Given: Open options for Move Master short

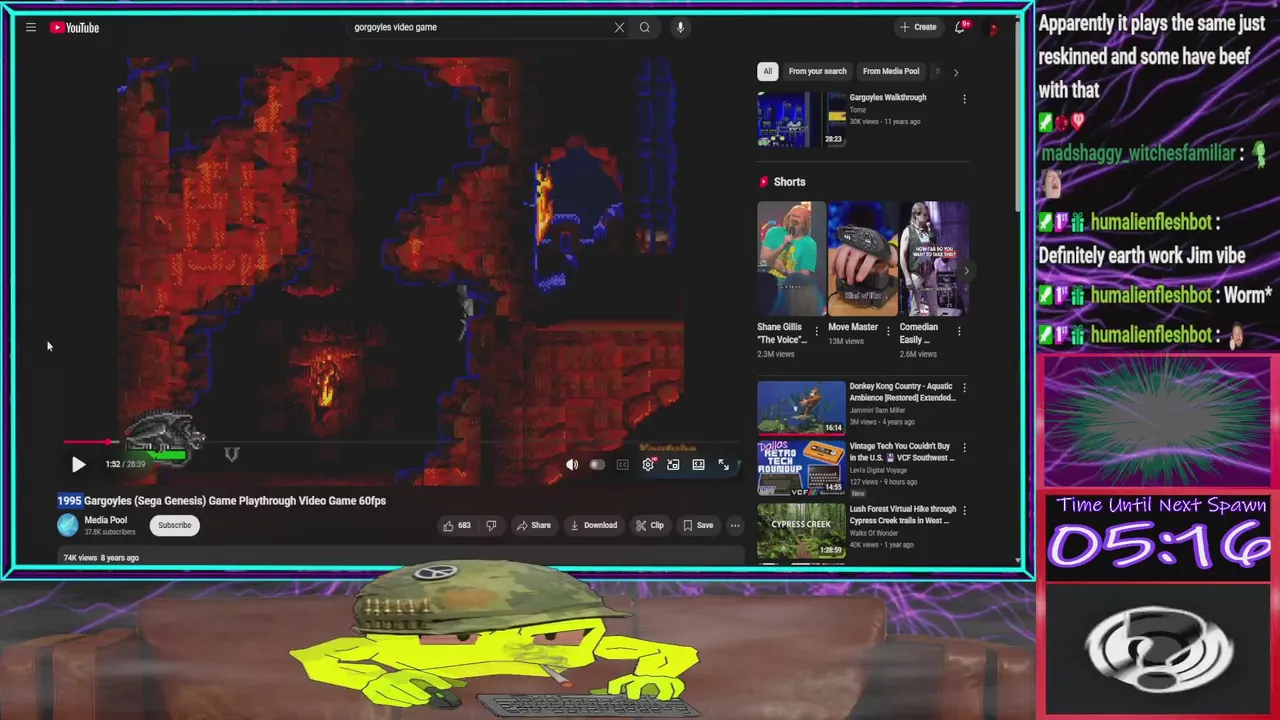Looking at the screenshot, I should pyautogui.click(x=887, y=331).
